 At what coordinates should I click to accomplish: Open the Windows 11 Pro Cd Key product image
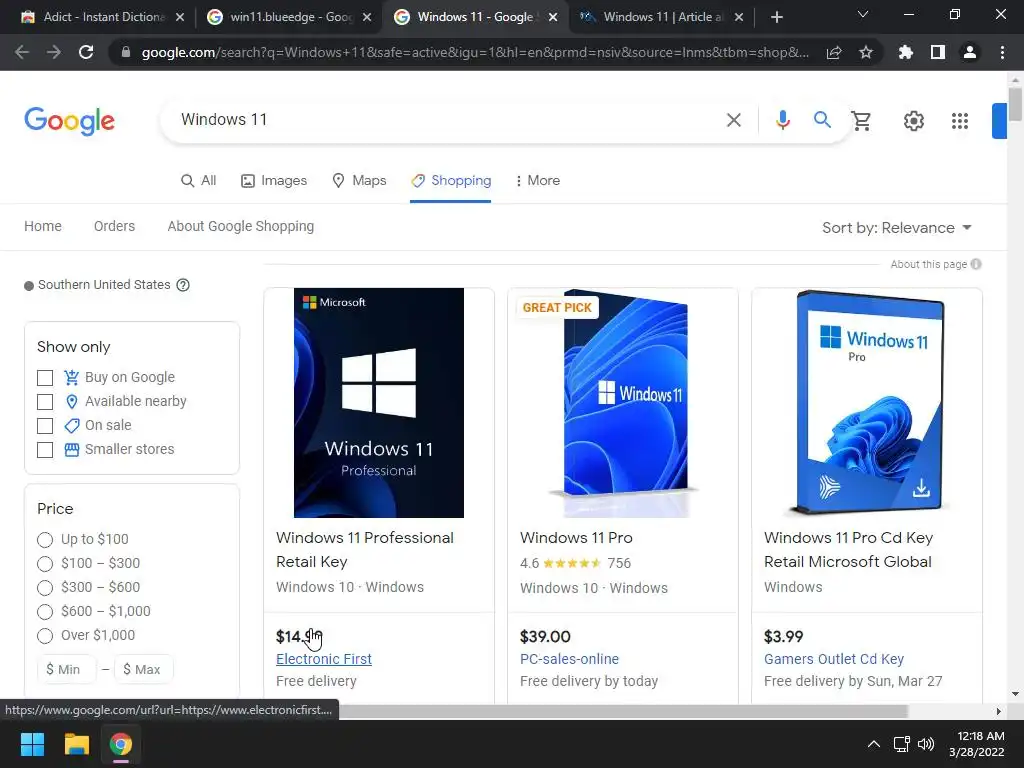coord(867,403)
